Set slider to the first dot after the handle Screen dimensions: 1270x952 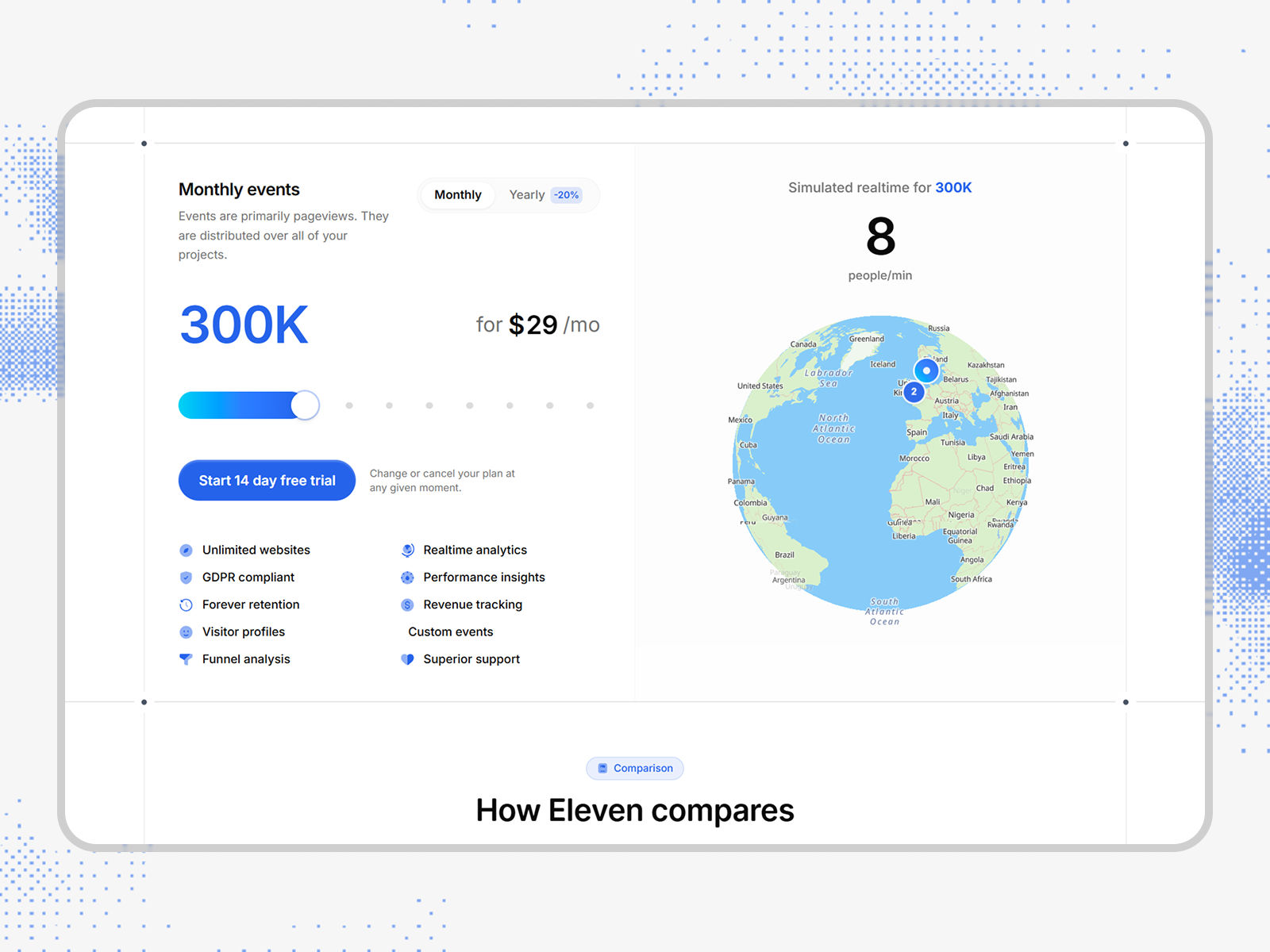(x=349, y=405)
